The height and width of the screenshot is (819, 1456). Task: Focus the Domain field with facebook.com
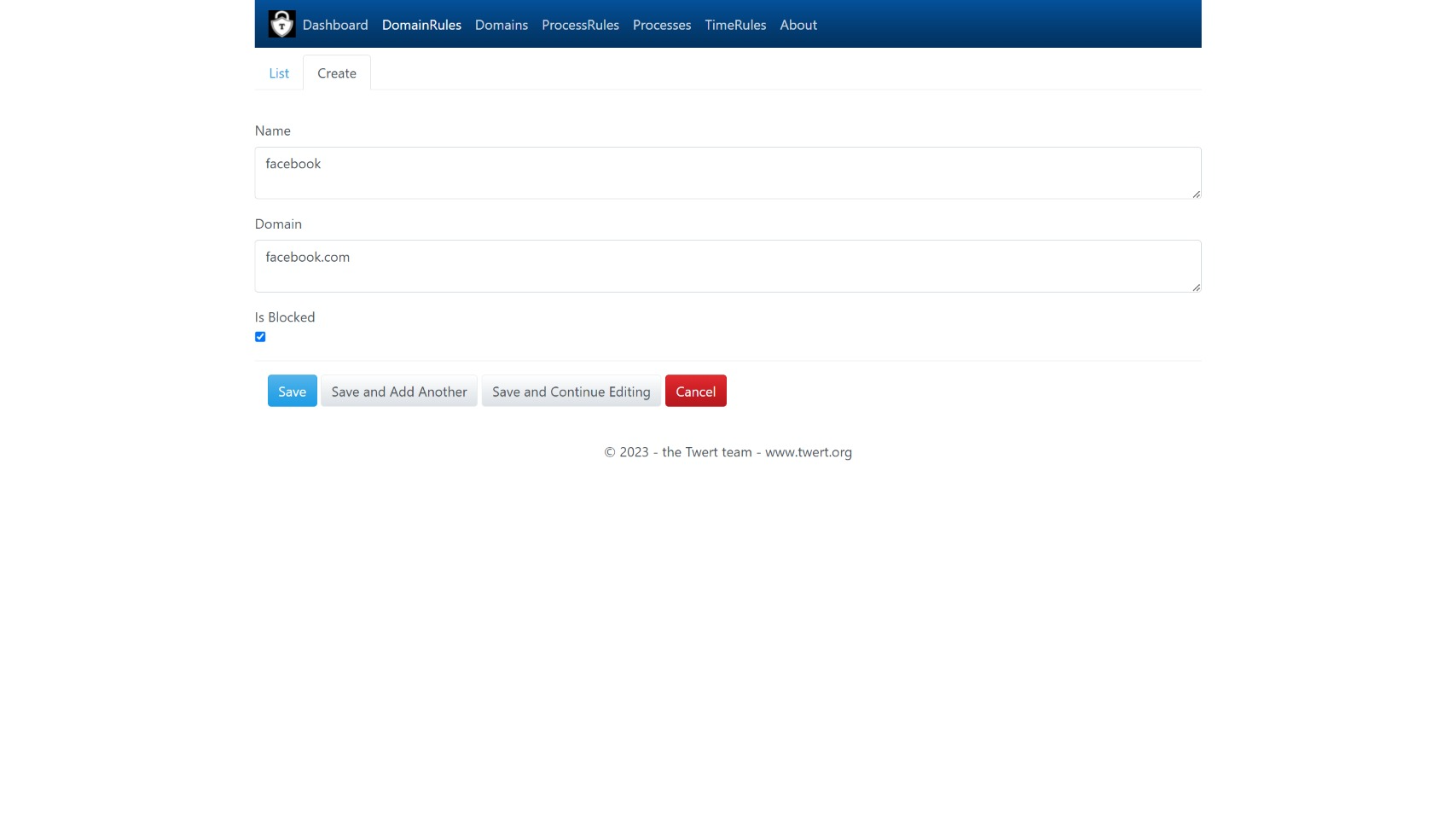click(728, 266)
